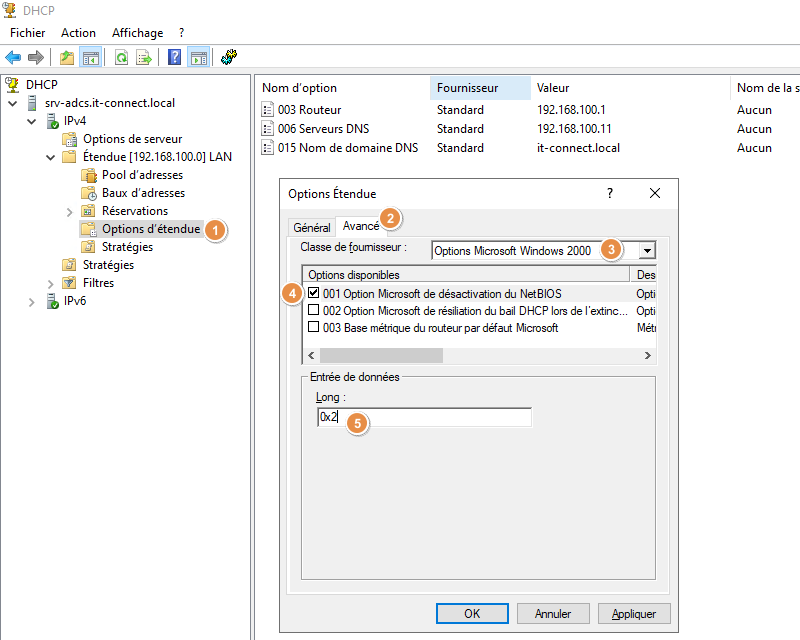The width and height of the screenshot is (800, 640).
Task: Check 003 Base métrique du routeur option
Action: [313, 327]
